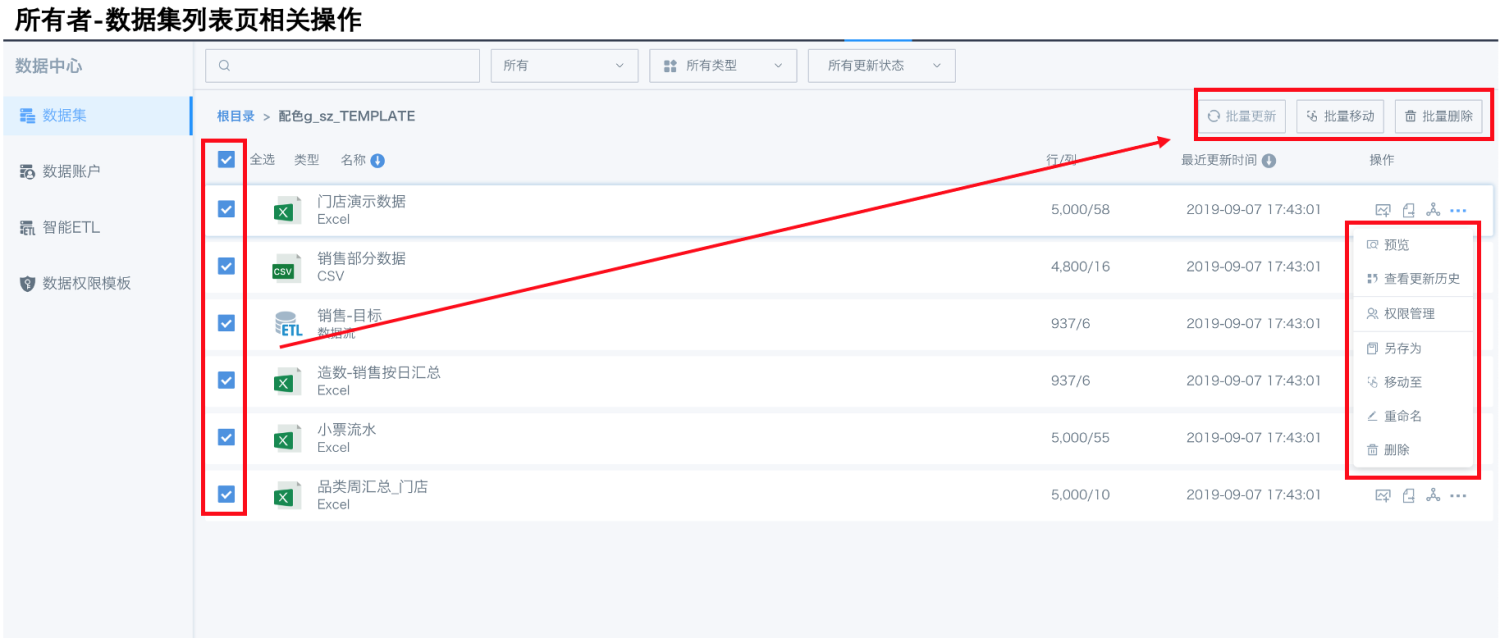This screenshot has height=638, width=1500.
Task: Click the 最近更新时间 sort arrow icon
Action: 1268,161
